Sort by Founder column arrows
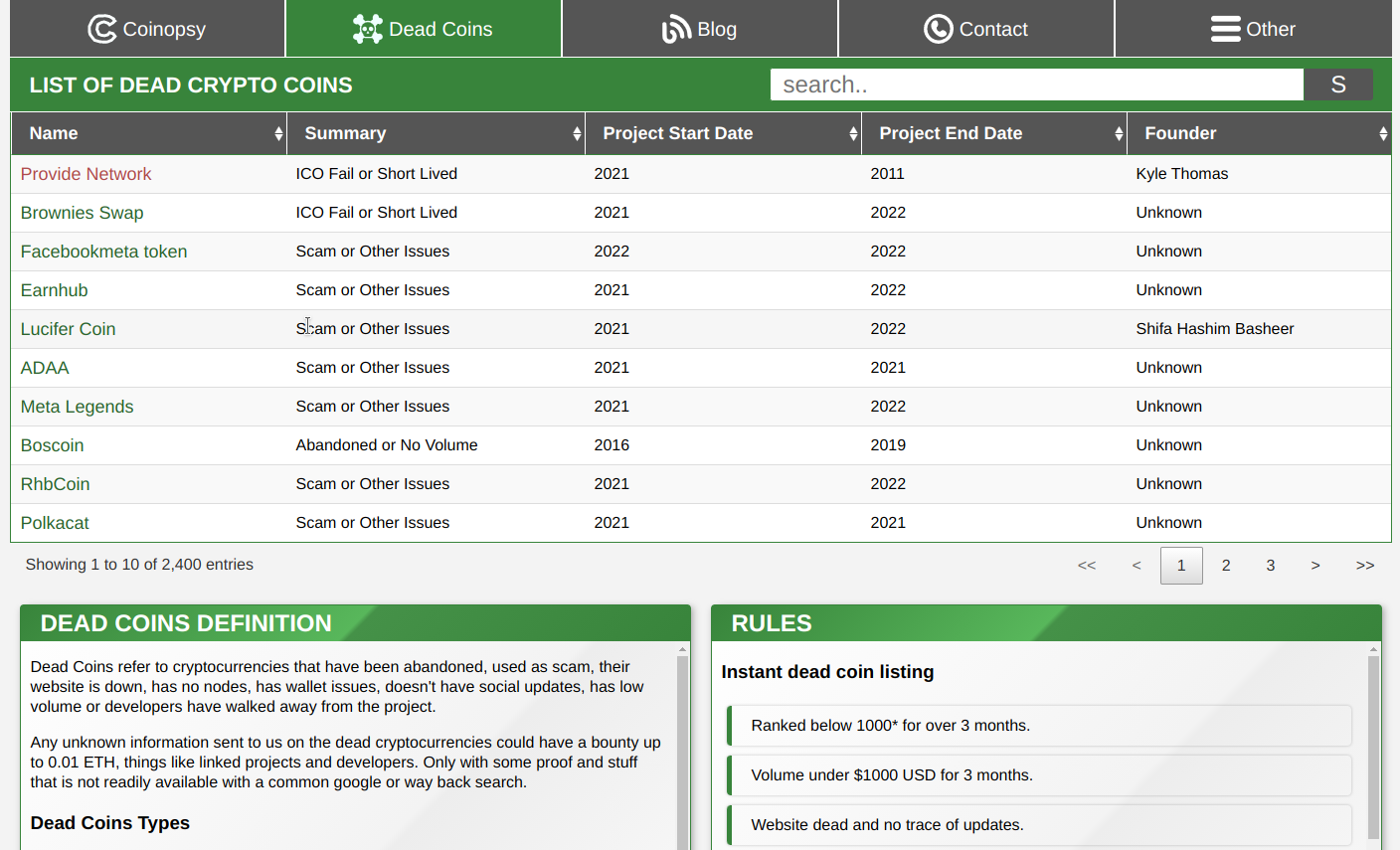1400x850 pixels. [x=1383, y=133]
